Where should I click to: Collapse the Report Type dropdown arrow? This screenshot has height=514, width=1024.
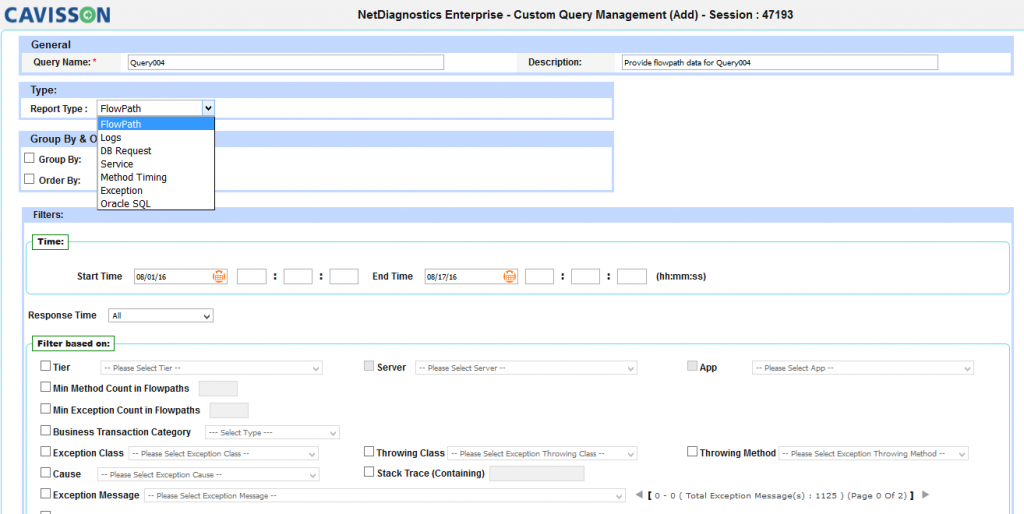click(x=208, y=108)
